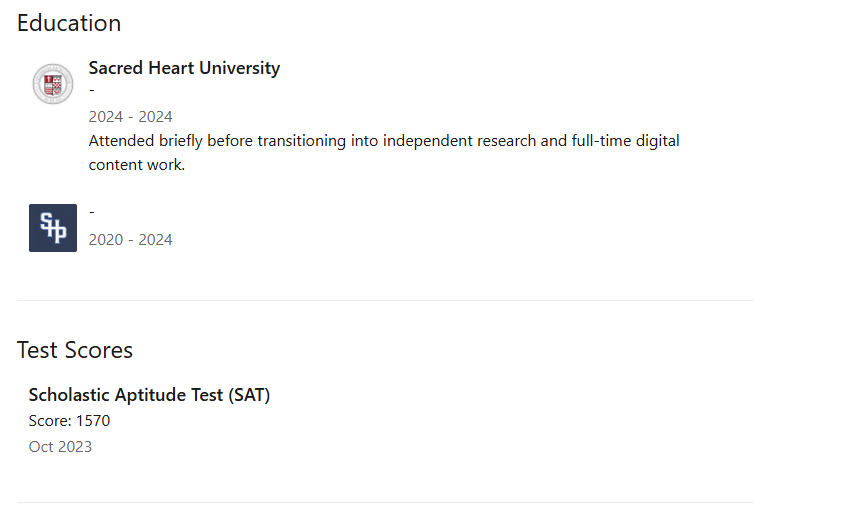Select the Education section heading

[69, 23]
